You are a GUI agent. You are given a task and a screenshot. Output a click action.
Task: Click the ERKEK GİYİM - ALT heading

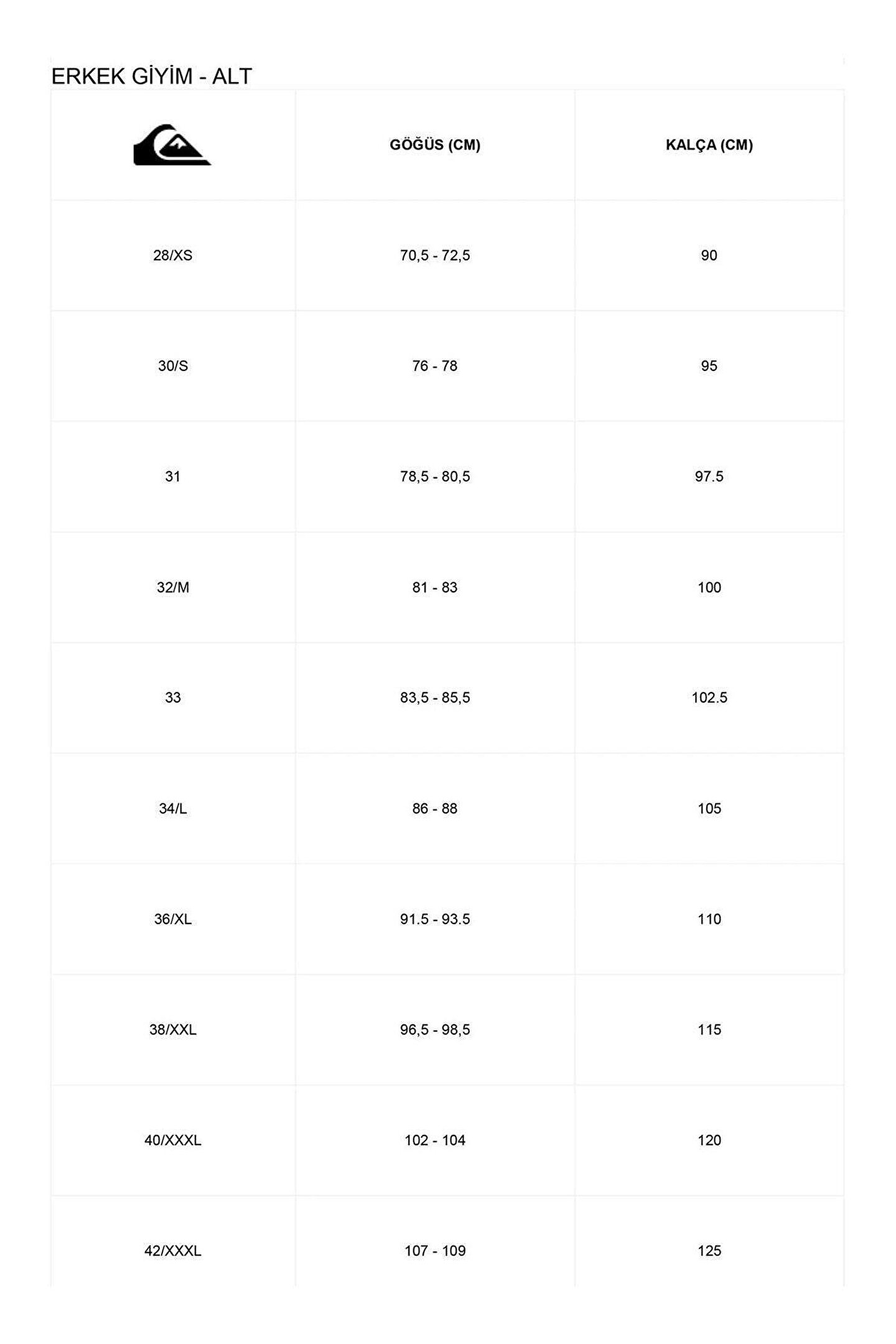coord(151,77)
